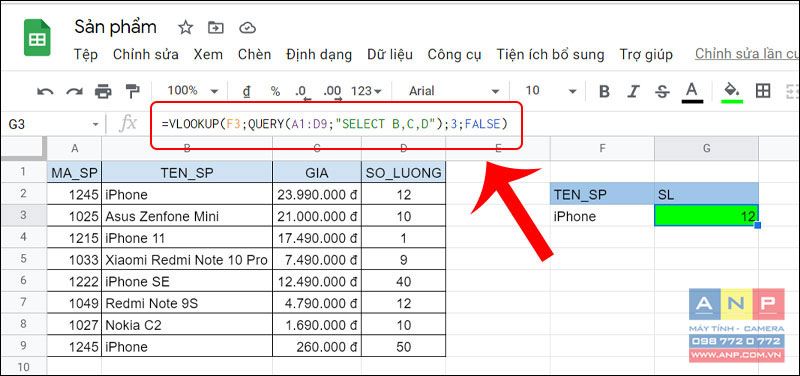800x376 pixels.
Task: Select cell containing iPhone SE
Action: 187,282
